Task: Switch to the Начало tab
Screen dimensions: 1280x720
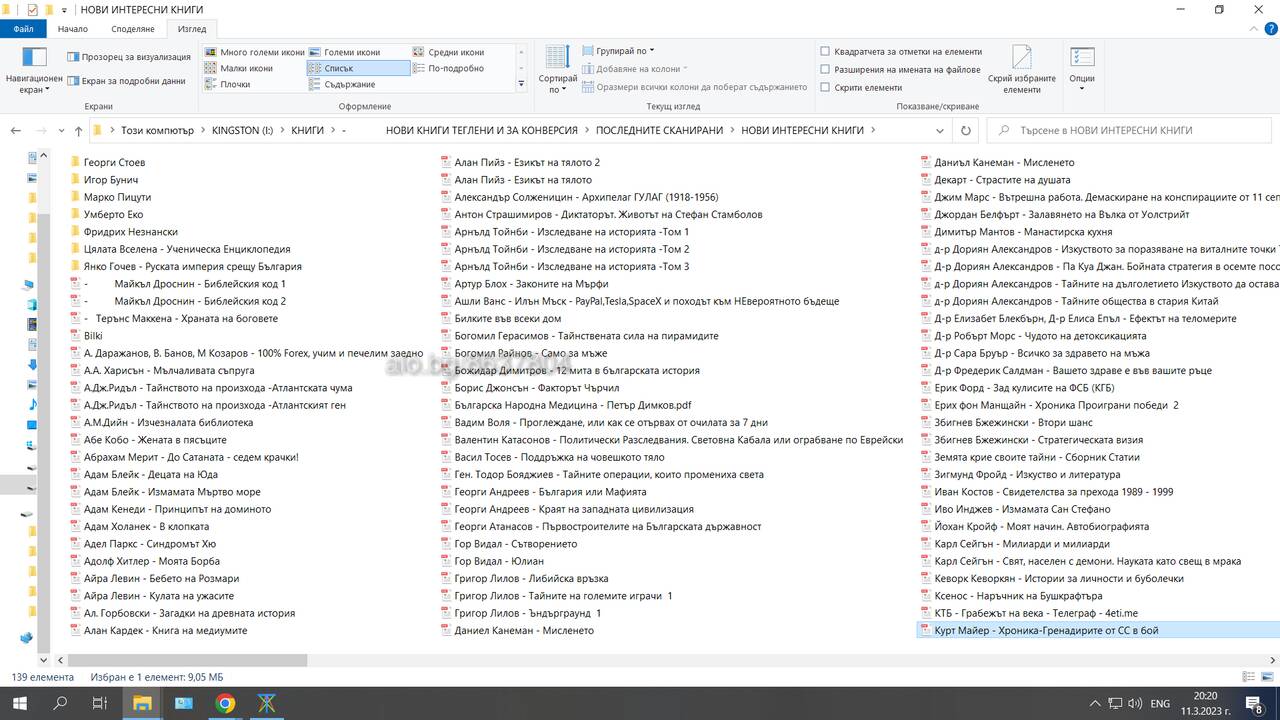Action: click(73, 29)
